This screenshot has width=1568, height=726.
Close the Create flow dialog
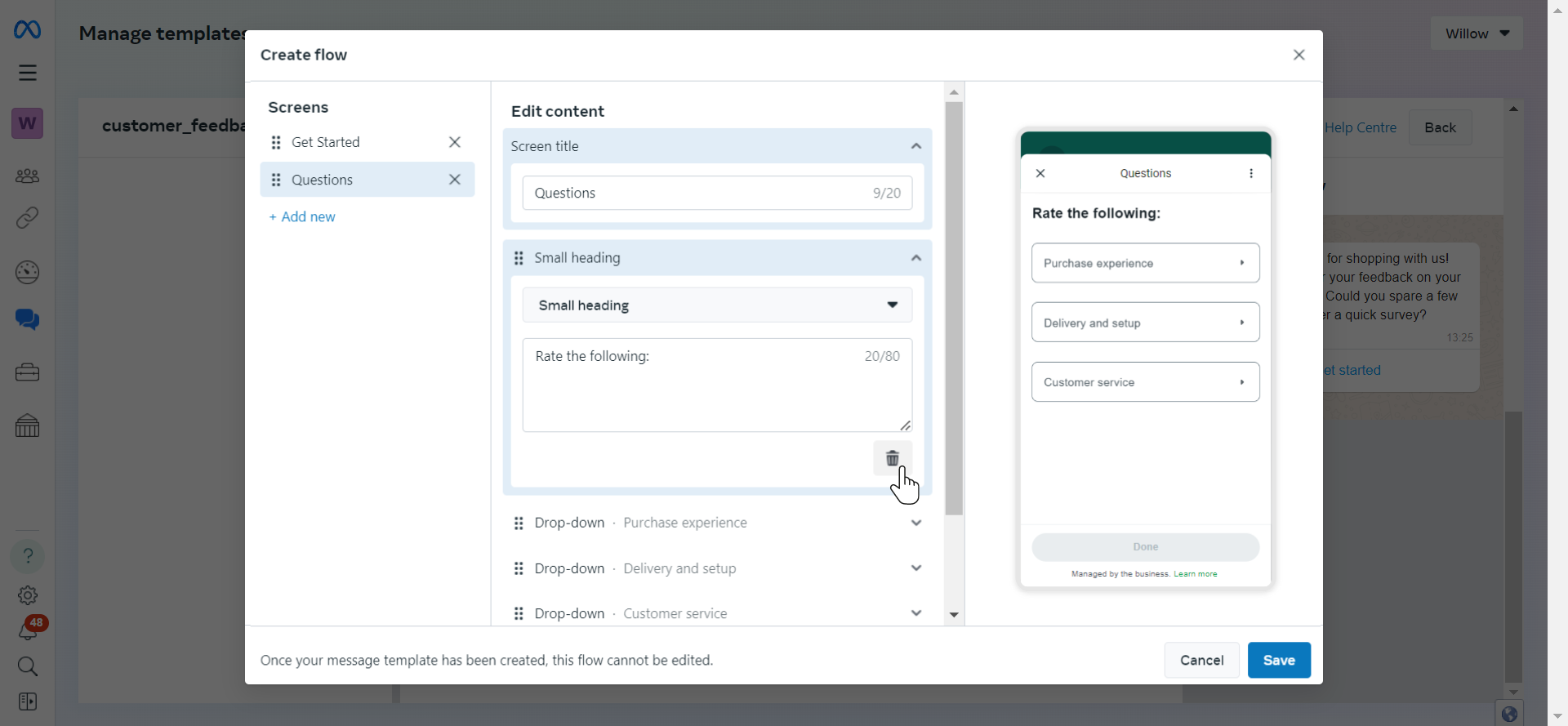1299,55
